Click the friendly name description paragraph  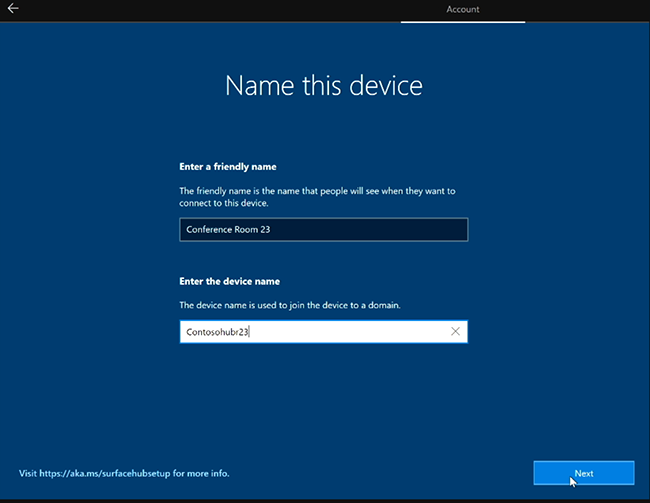point(317,197)
